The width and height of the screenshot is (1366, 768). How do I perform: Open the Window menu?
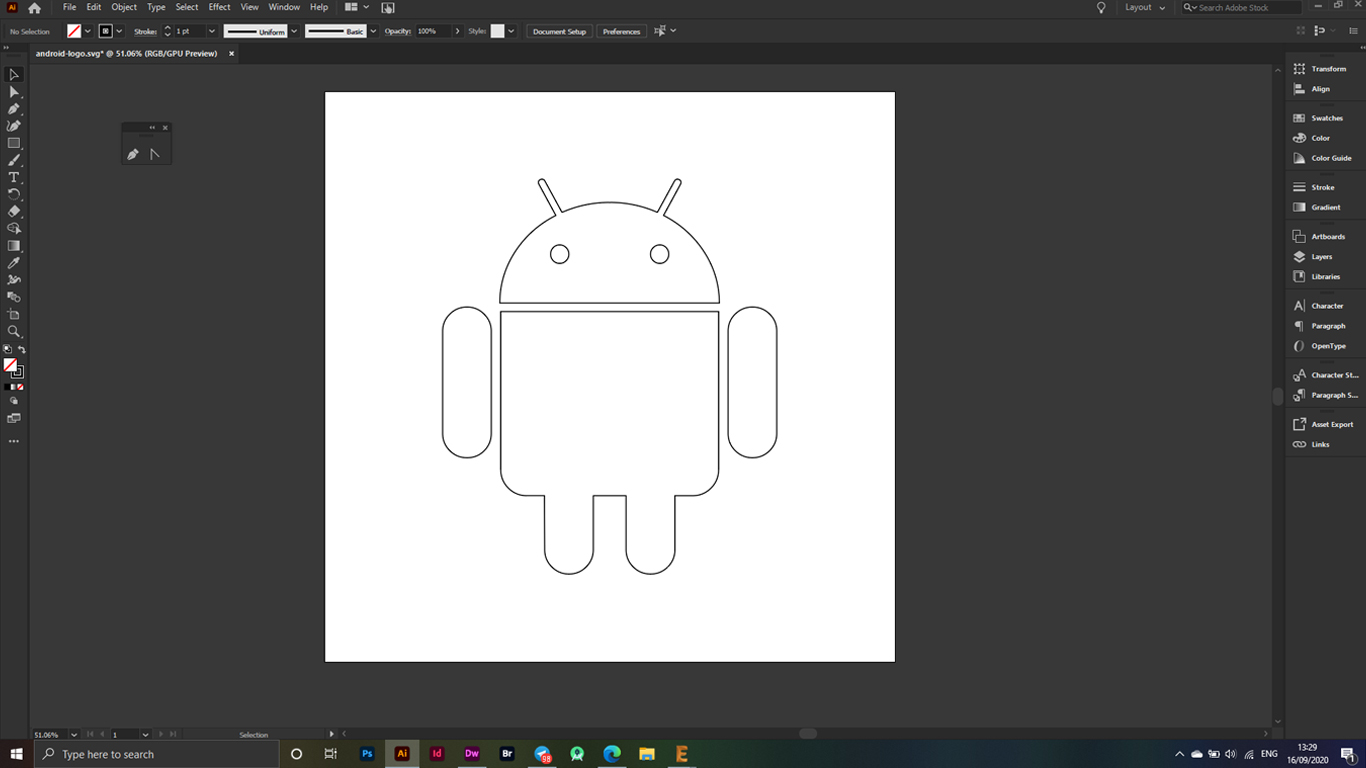(284, 7)
